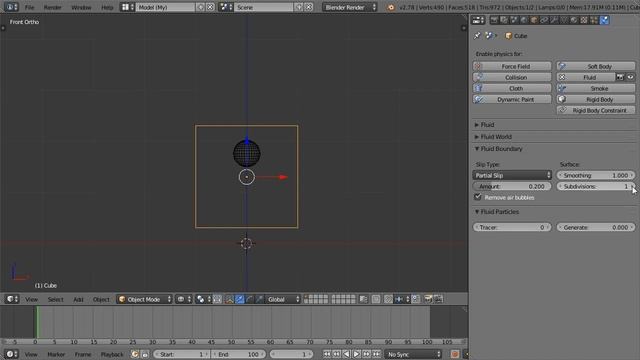Play the animation in reverse
Image resolution: width=640 pixels, height=360 pixels.
347,354
